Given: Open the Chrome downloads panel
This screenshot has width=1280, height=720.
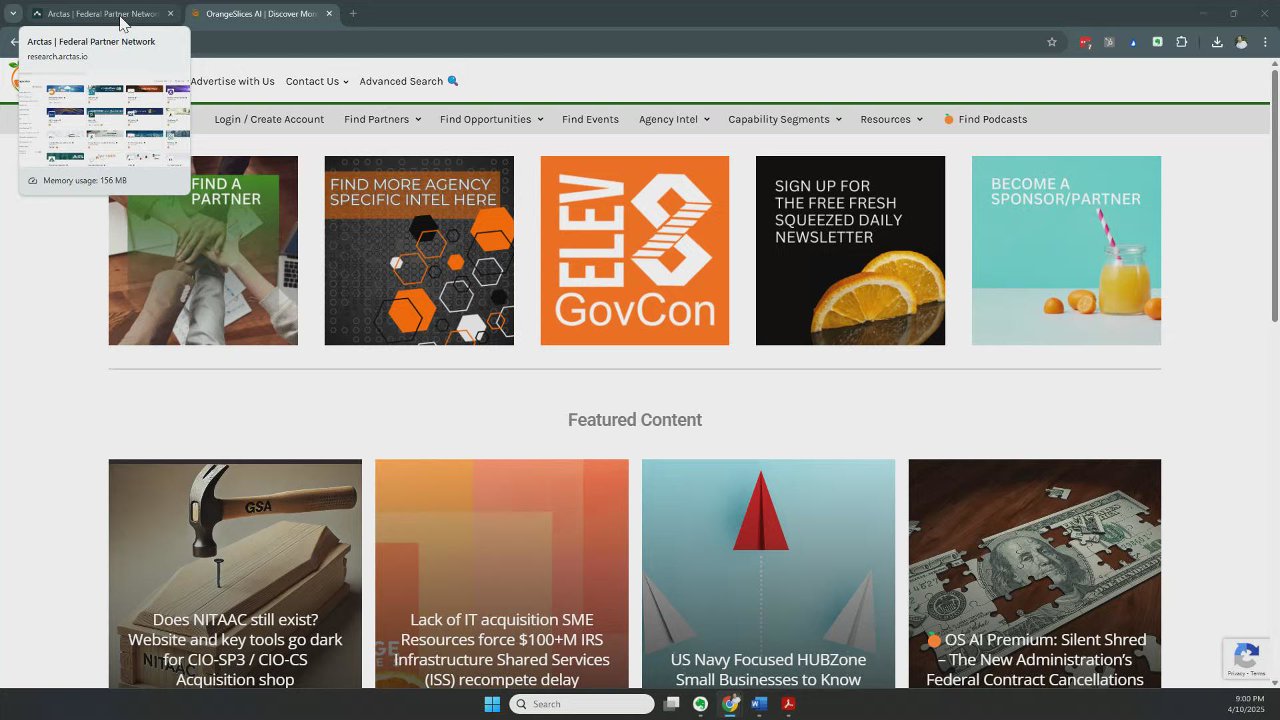Looking at the screenshot, I should [1217, 42].
